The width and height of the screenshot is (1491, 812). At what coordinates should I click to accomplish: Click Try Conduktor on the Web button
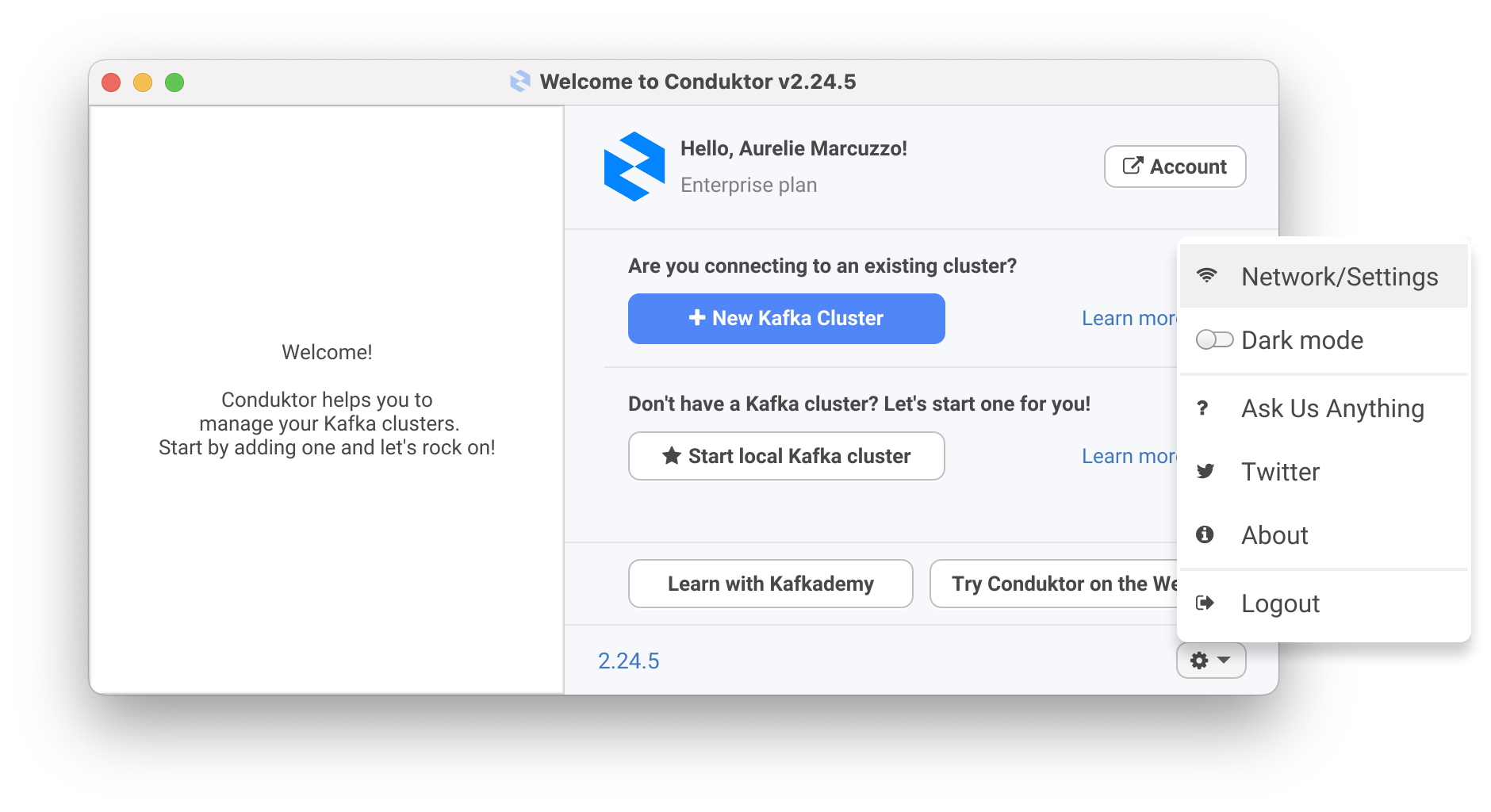tap(1054, 584)
